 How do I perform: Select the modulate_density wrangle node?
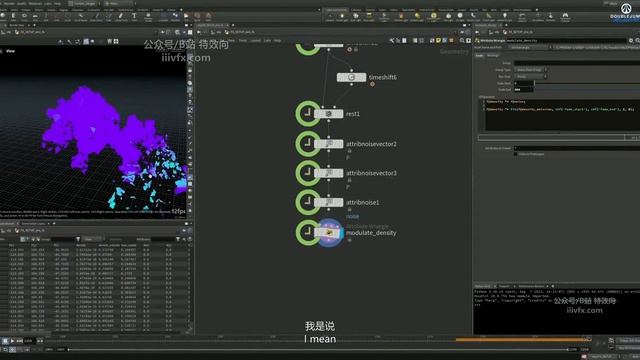329,233
